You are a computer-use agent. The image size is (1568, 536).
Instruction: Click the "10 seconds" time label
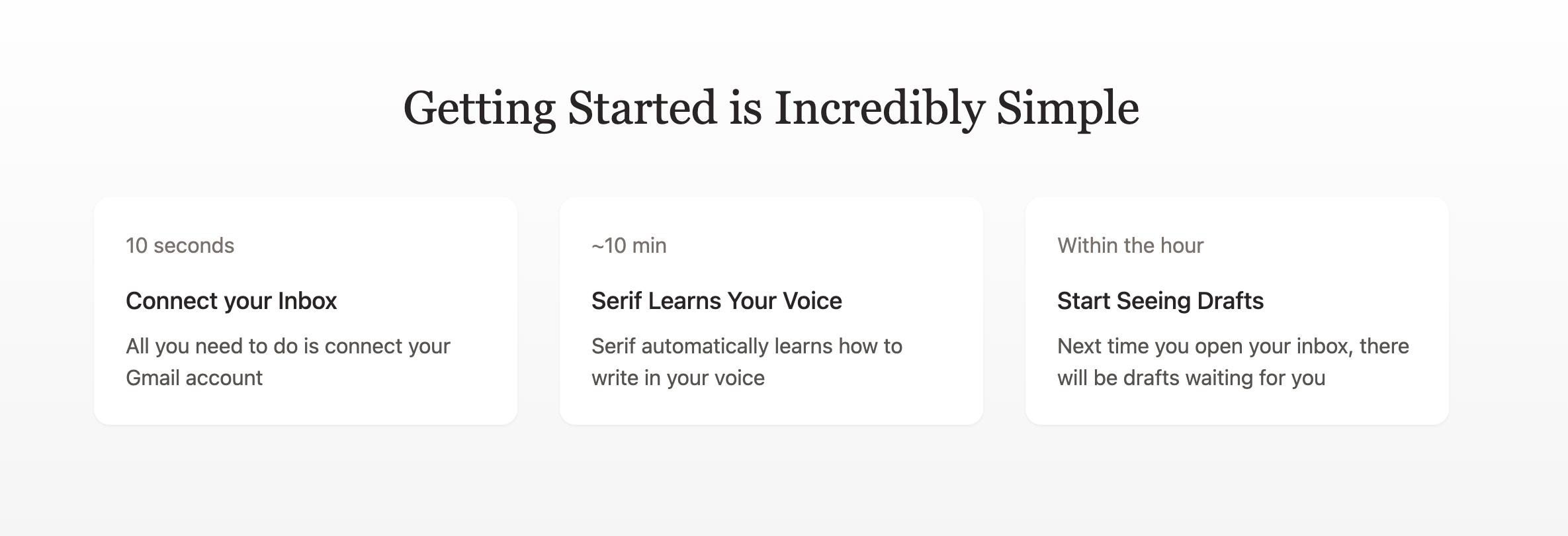pyautogui.click(x=180, y=246)
